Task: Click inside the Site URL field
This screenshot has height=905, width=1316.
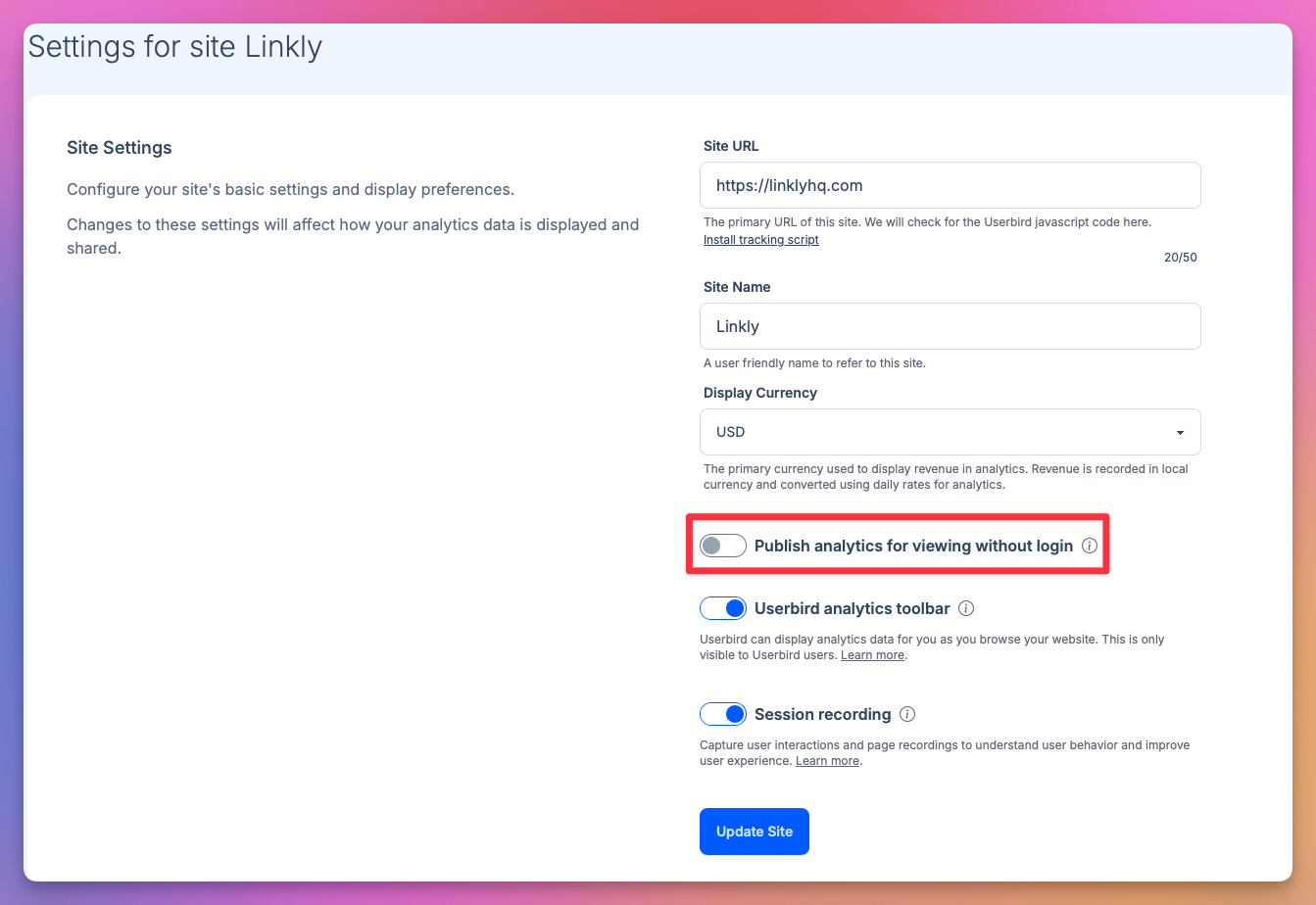Action: [950, 185]
